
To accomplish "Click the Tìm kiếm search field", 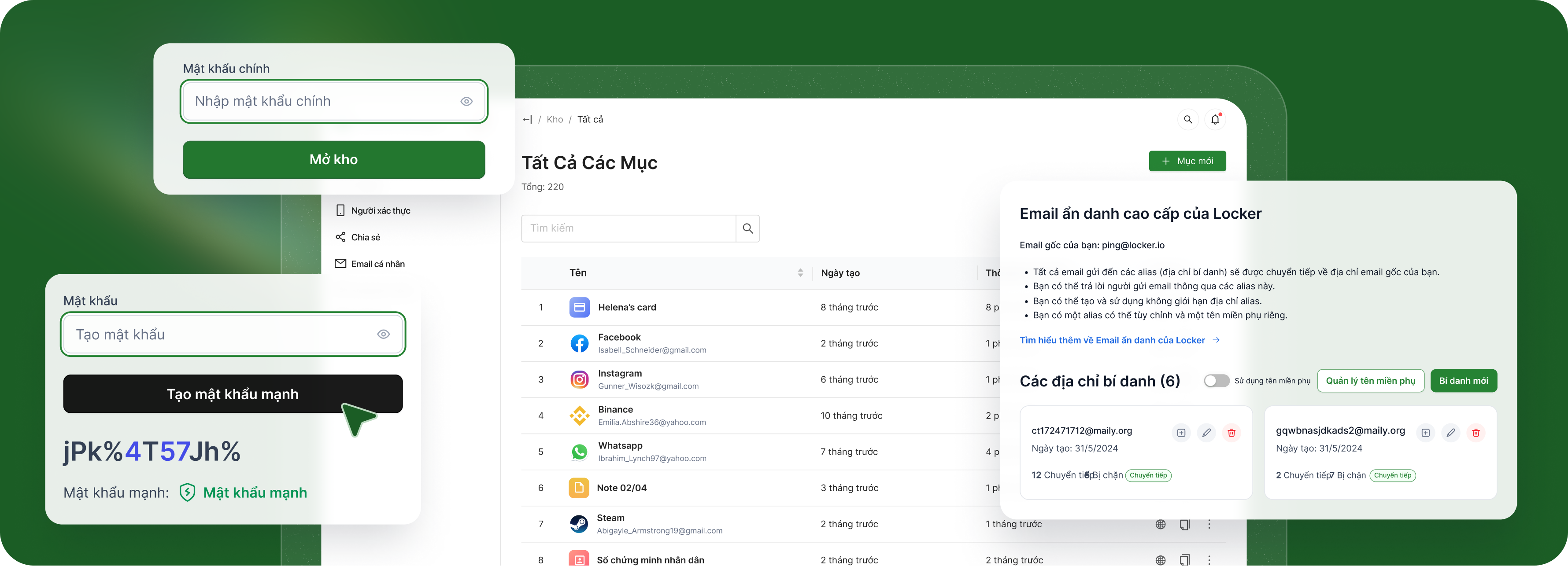I will (628, 228).
